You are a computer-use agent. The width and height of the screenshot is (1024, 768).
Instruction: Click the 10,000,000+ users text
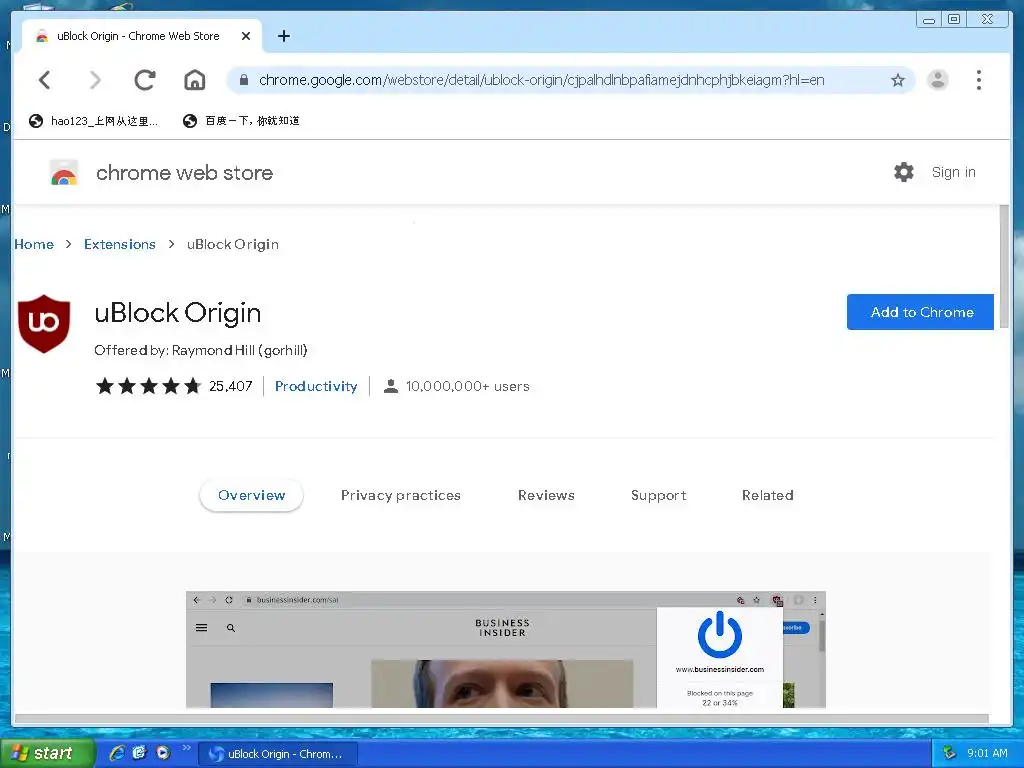point(468,386)
